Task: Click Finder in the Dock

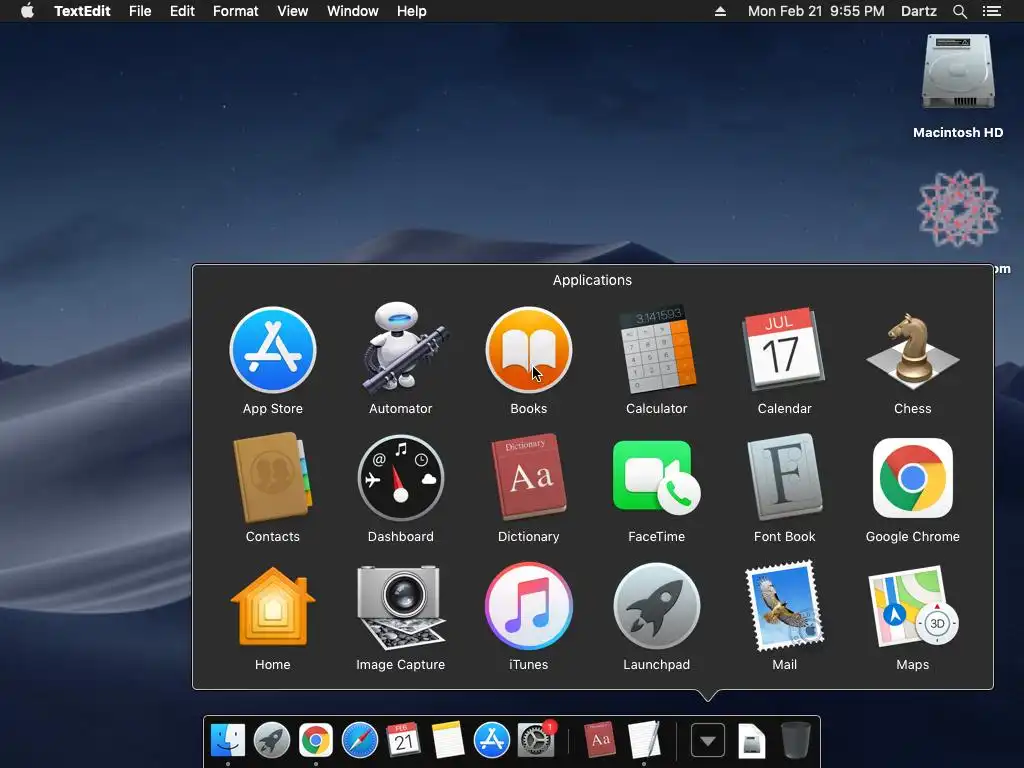Action: (228, 740)
